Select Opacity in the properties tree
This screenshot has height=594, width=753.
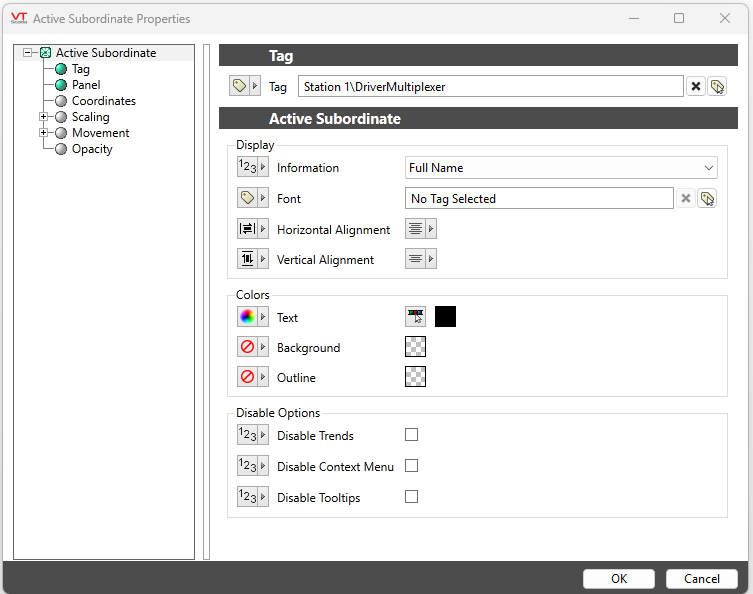coord(92,149)
